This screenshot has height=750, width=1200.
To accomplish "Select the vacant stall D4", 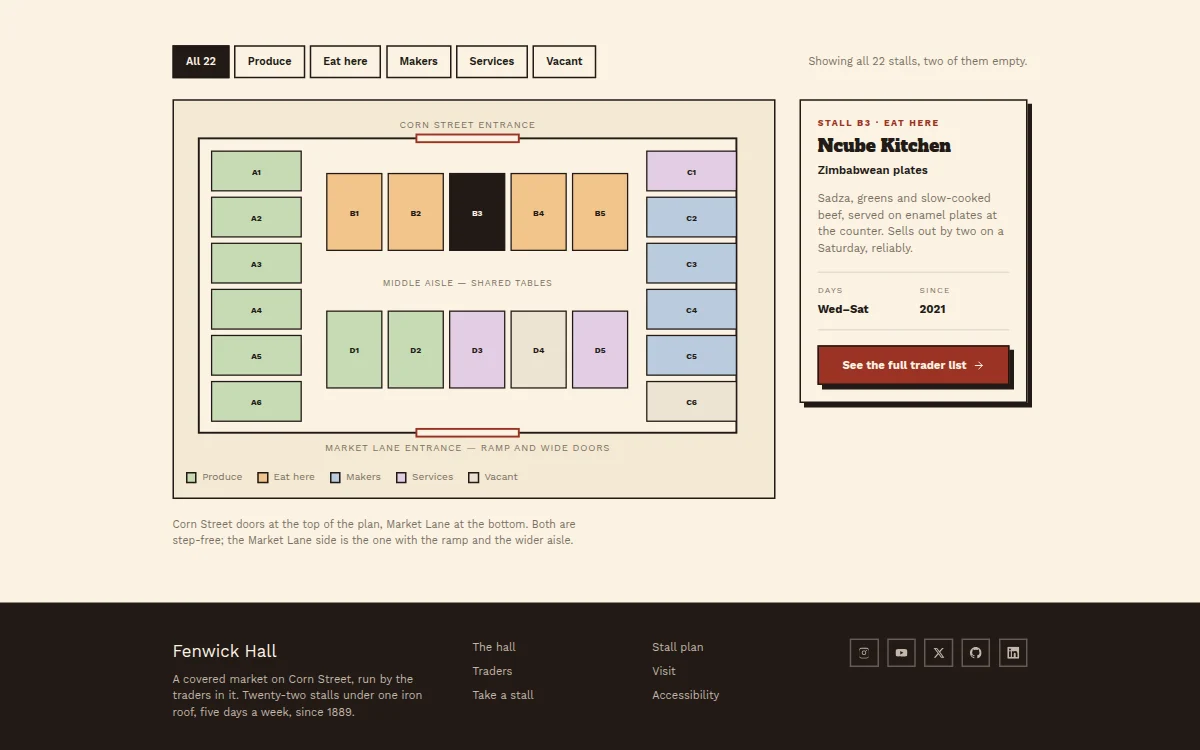I will (539, 350).
